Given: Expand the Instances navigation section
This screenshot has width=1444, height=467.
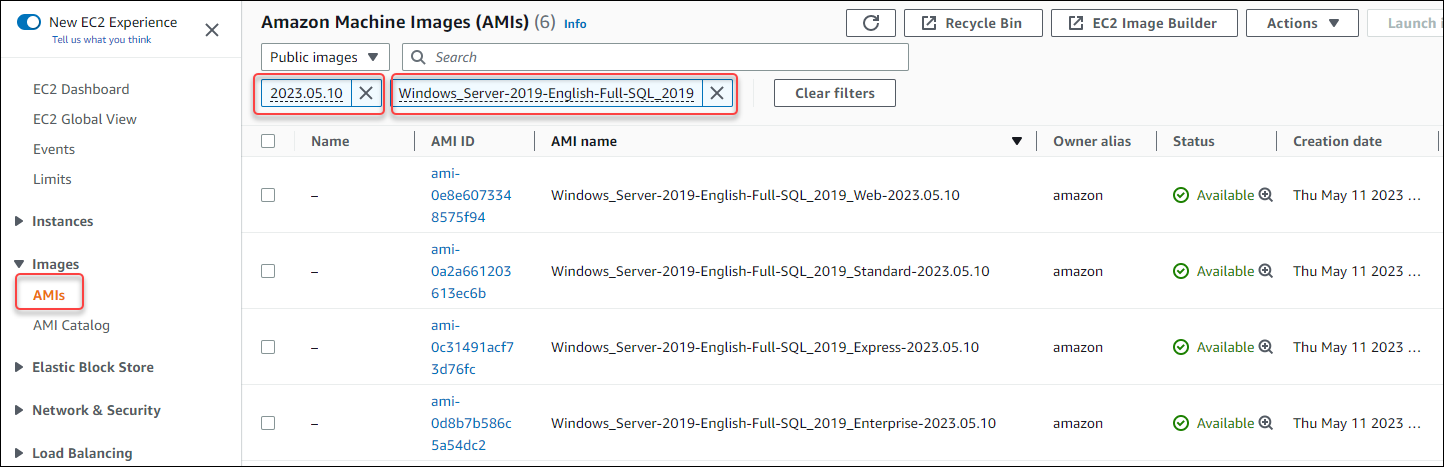Looking at the screenshot, I should [62, 221].
